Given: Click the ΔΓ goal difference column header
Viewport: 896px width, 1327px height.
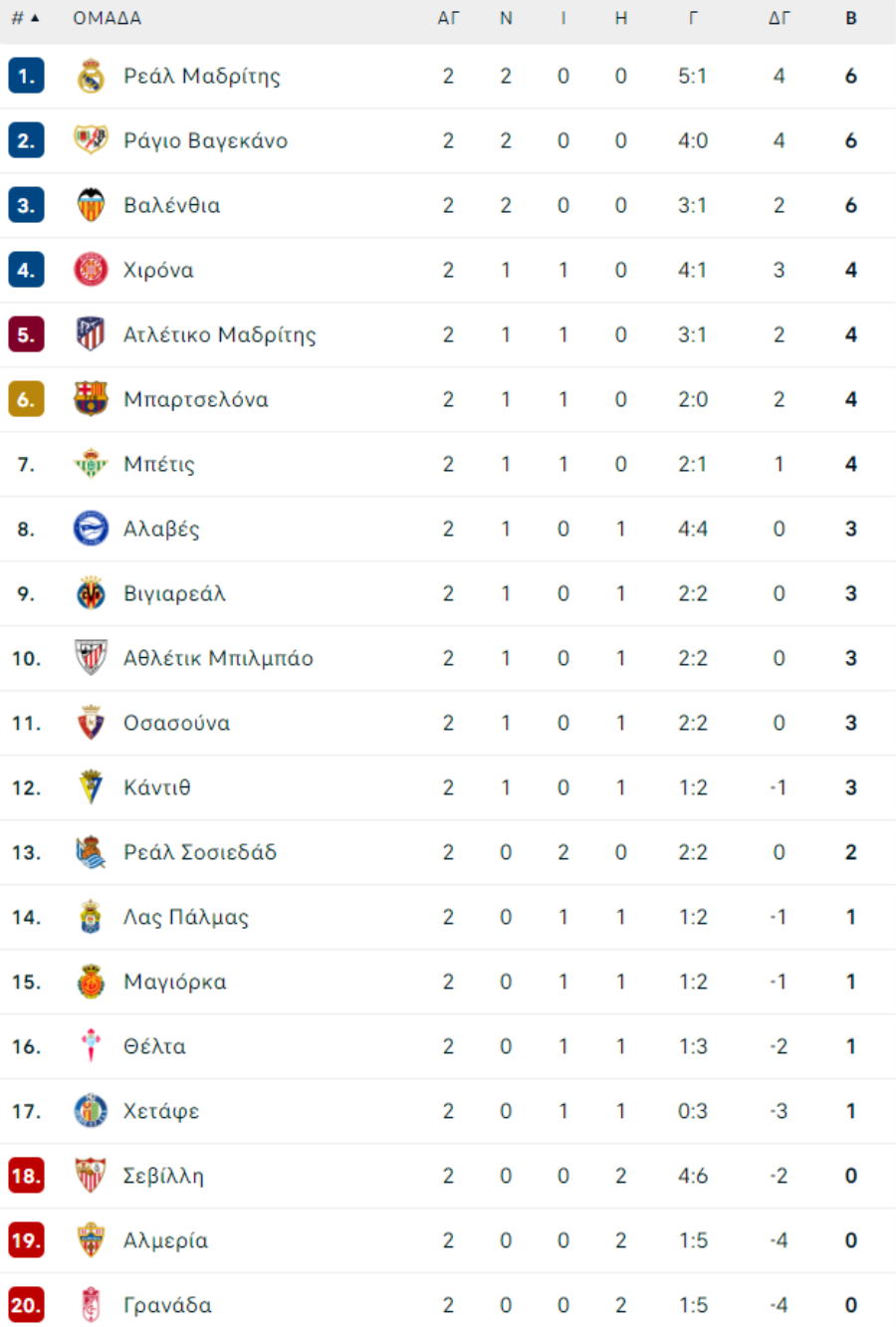Looking at the screenshot, I should tap(779, 18).
